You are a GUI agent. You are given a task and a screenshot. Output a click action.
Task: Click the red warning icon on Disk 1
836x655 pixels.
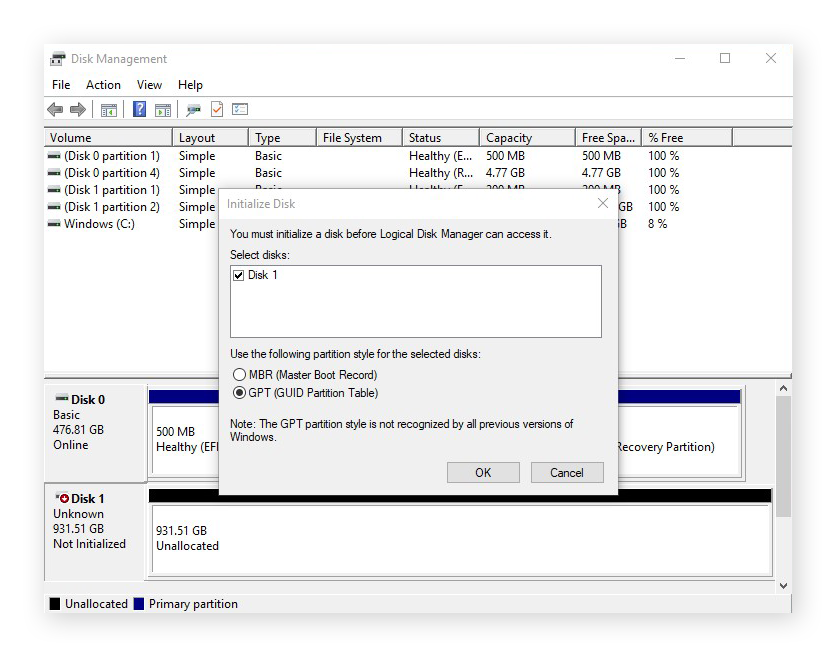click(x=66, y=498)
